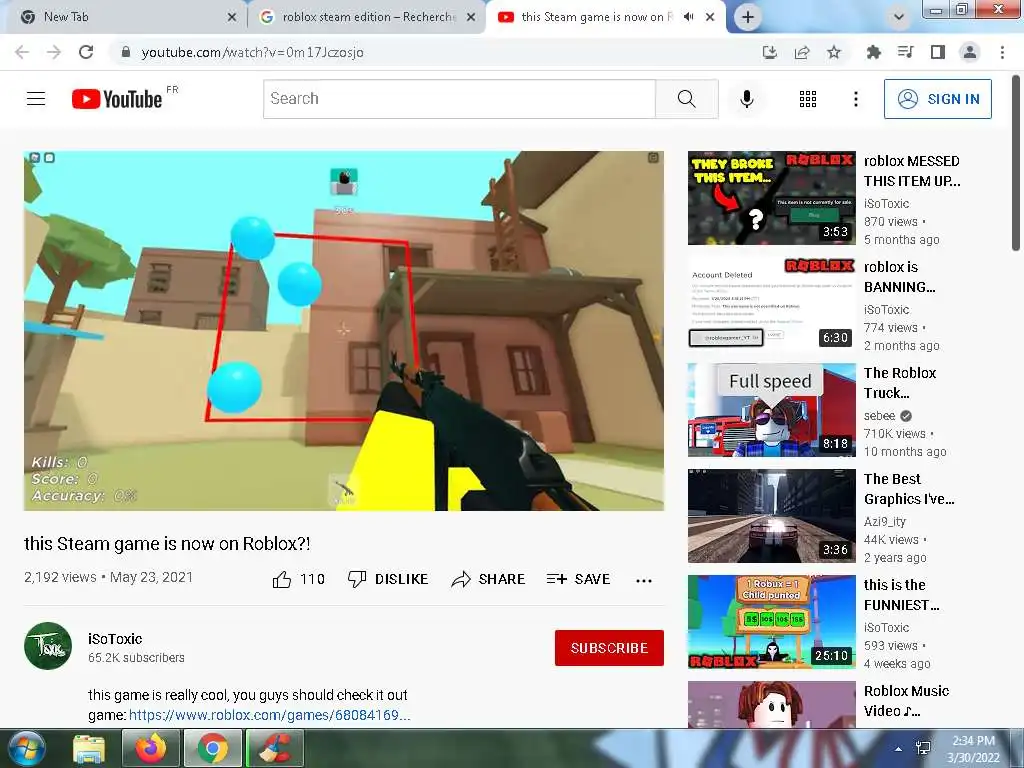
Task: Open 'Roblox Music Video' thumbnail
Action: 771,705
